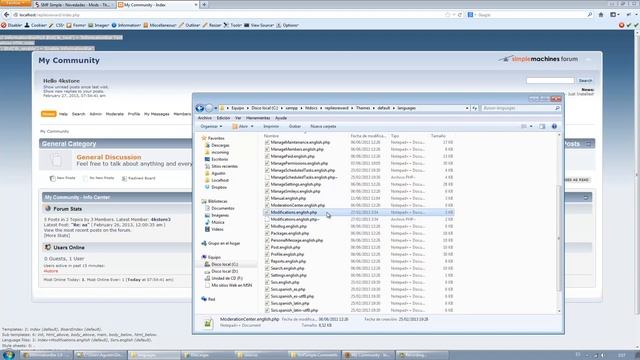
Task: Open the Música library
Action: (218, 222)
